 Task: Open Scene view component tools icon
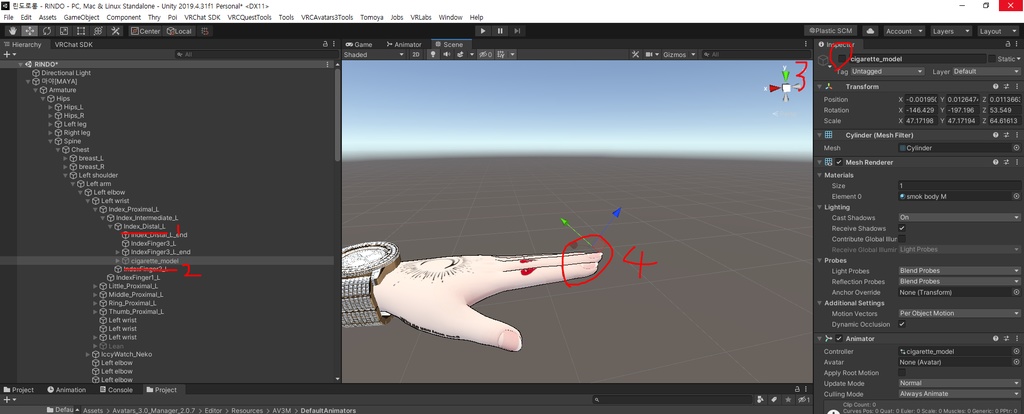(635, 55)
